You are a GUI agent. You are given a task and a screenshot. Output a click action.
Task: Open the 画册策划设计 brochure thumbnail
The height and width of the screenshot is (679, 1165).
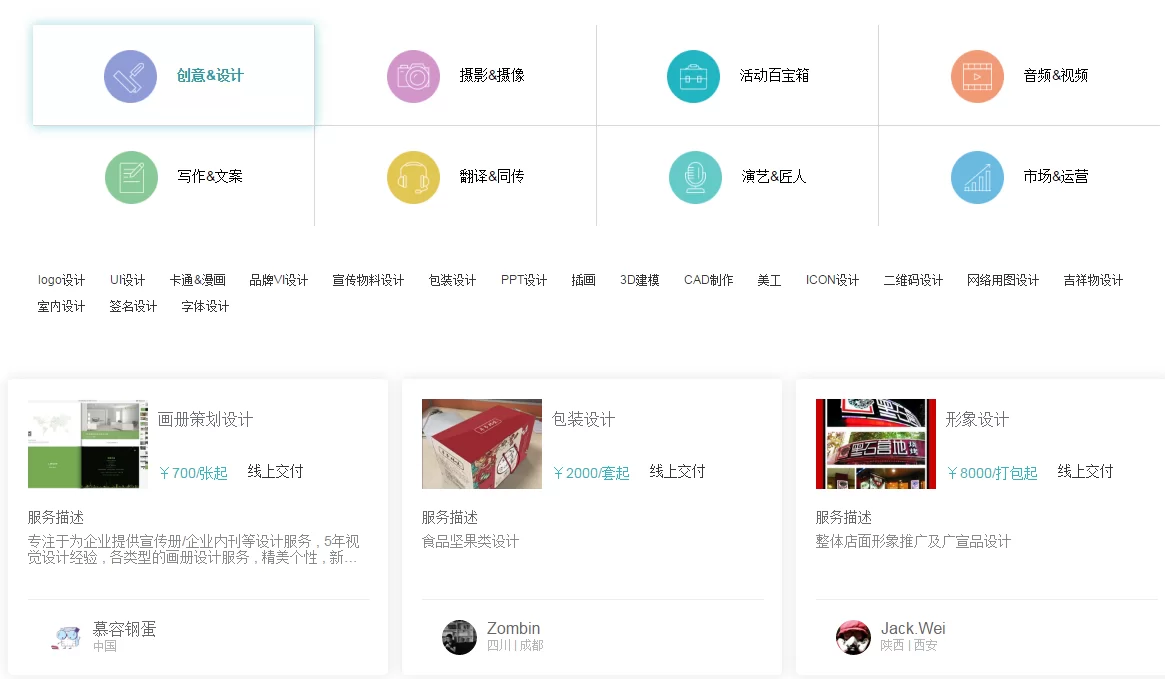click(x=88, y=444)
